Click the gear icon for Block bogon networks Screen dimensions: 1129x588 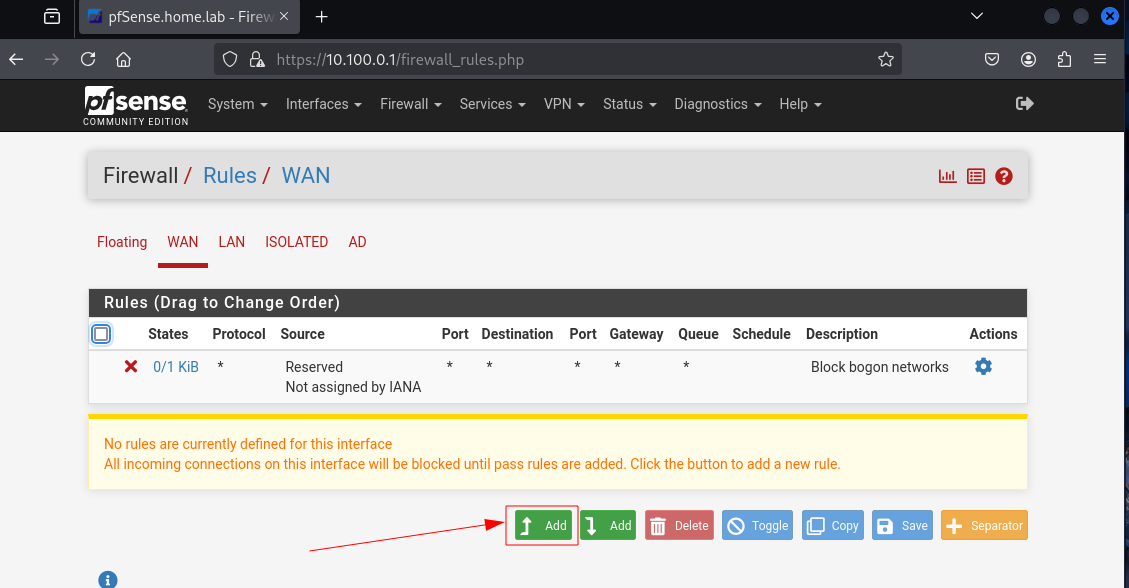[x=983, y=366]
